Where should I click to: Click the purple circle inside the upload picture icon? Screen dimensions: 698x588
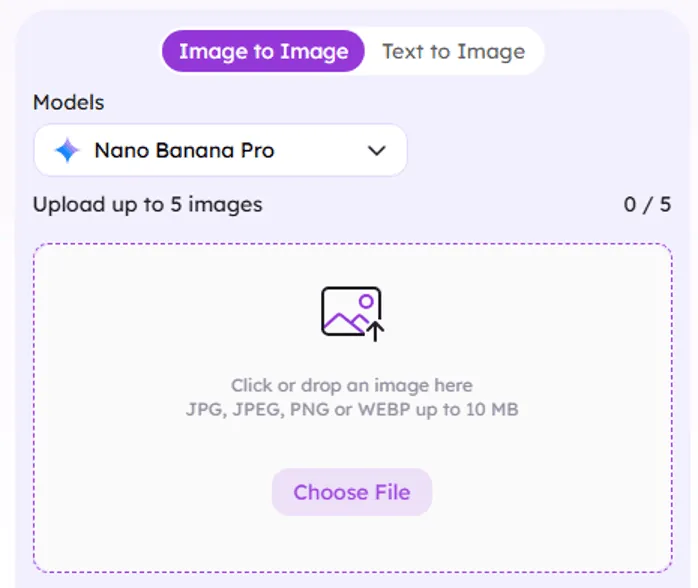[366, 300]
